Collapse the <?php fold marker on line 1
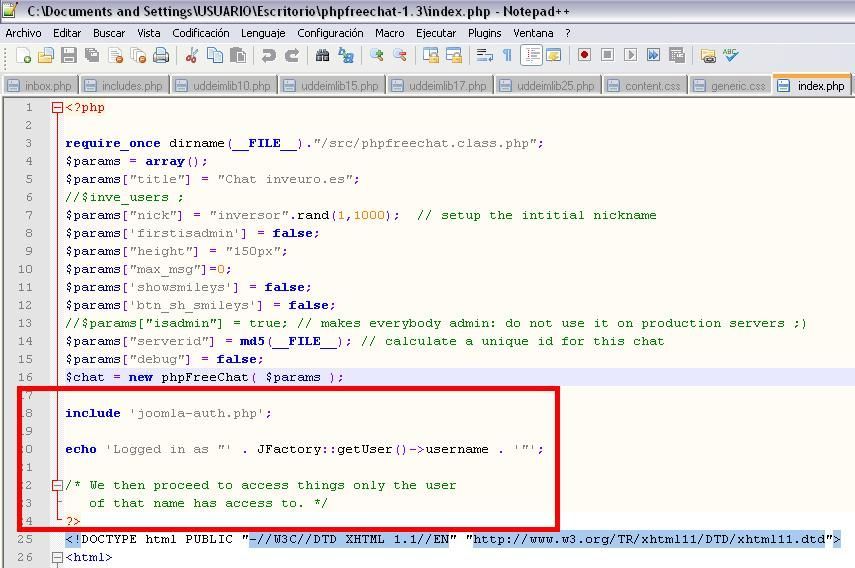The image size is (855, 568). (57, 107)
